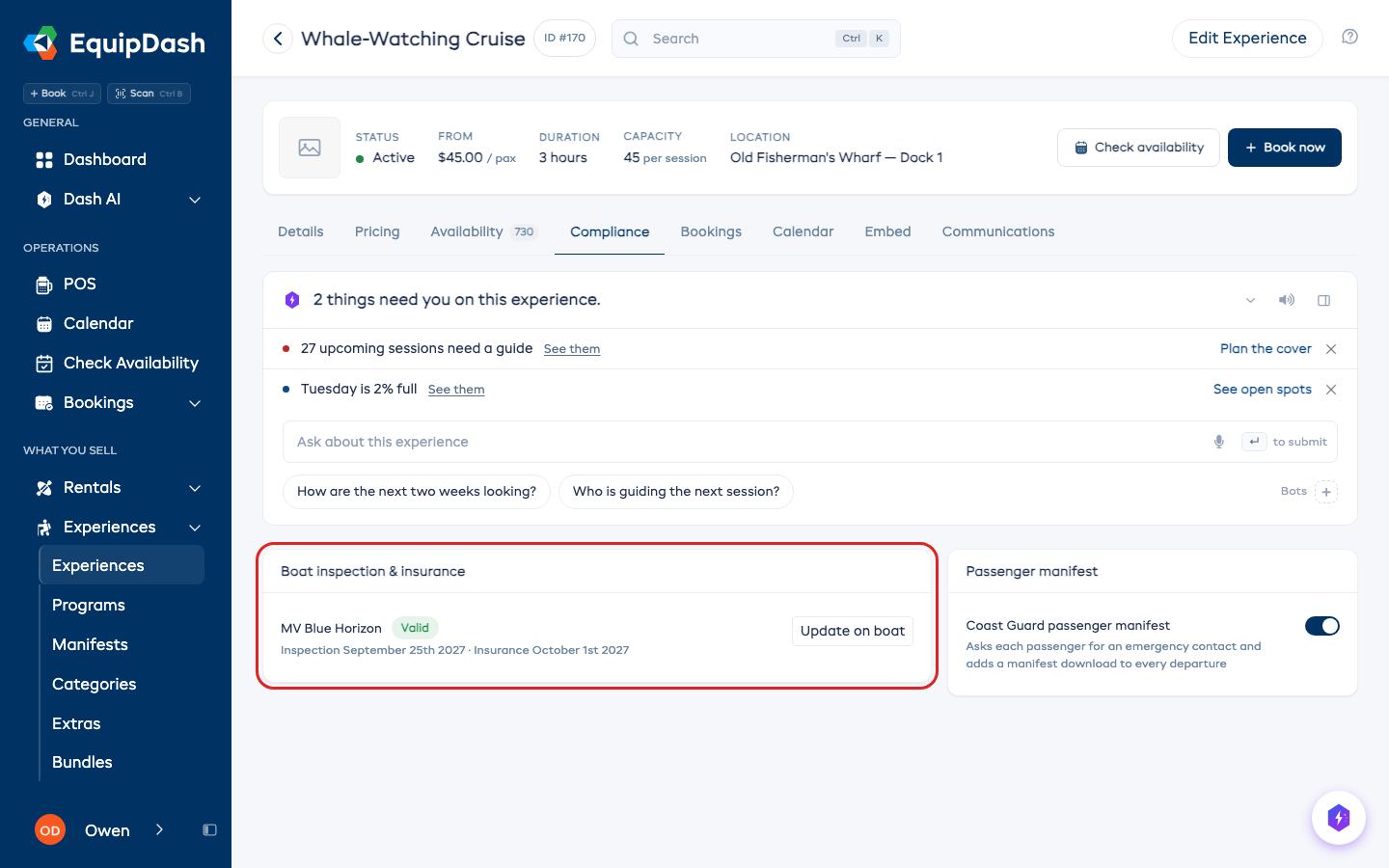This screenshot has height=868, width=1389.
Task: Open Check Availability in the sidebar
Action: tap(116, 363)
